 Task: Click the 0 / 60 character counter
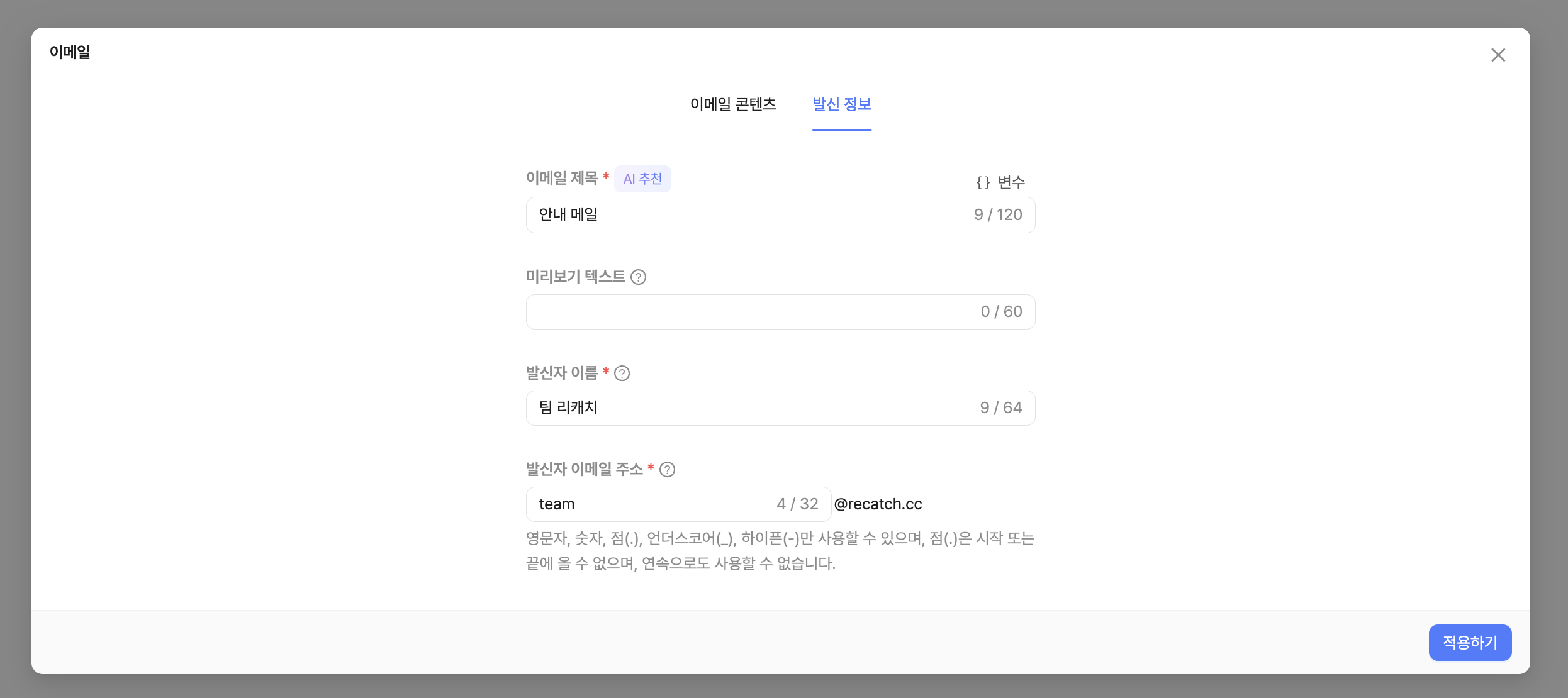1001,312
